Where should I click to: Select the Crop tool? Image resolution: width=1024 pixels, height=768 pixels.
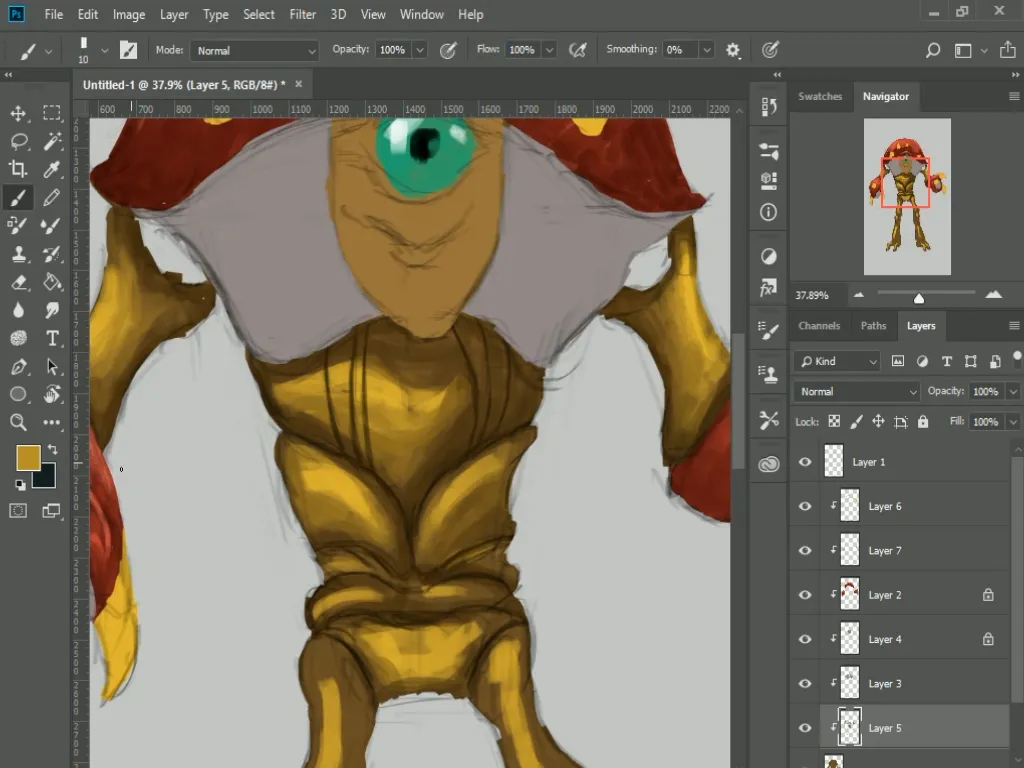[18, 169]
